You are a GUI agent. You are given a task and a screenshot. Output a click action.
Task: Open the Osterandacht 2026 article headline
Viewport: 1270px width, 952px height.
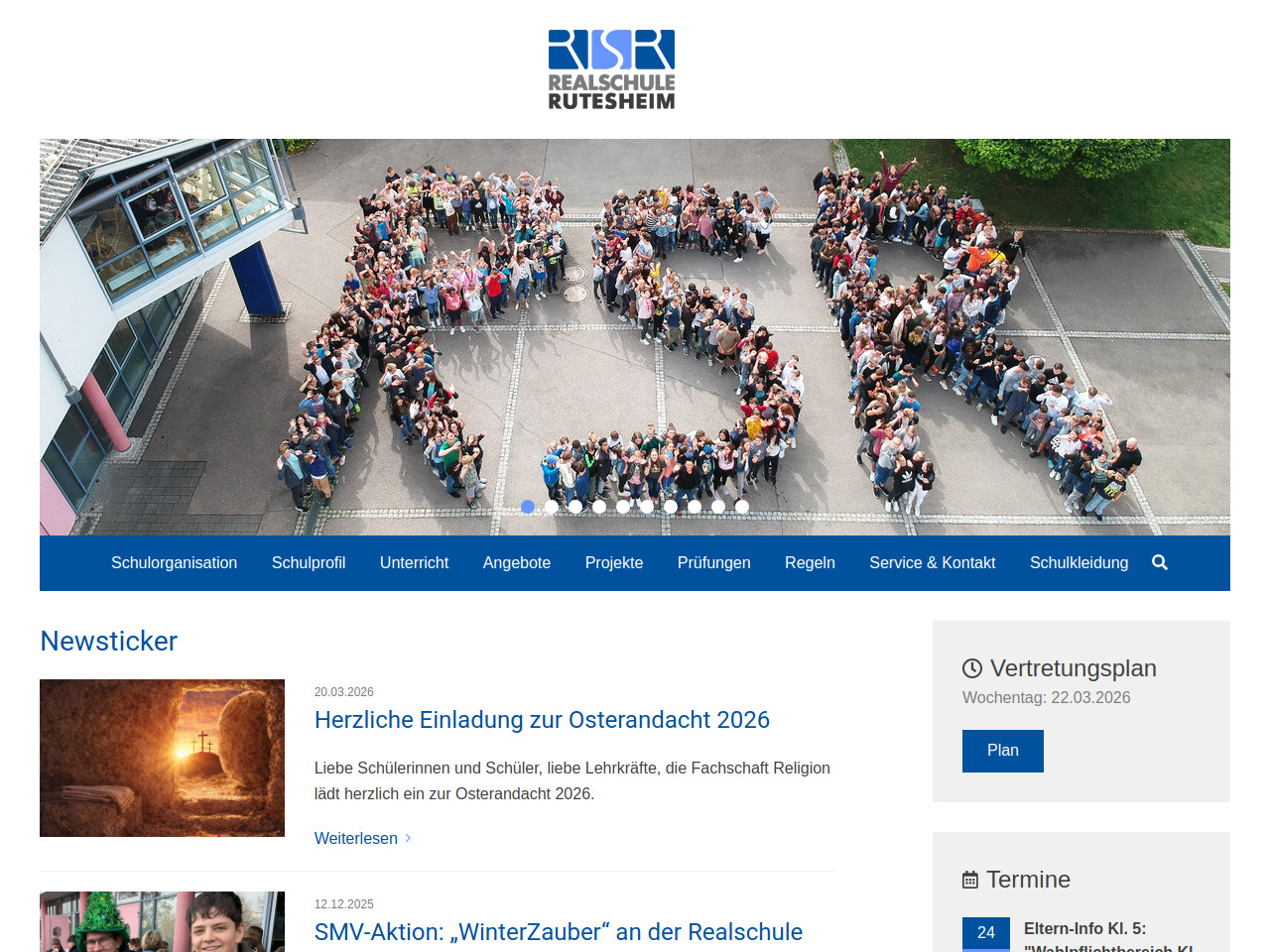pyautogui.click(x=542, y=720)
